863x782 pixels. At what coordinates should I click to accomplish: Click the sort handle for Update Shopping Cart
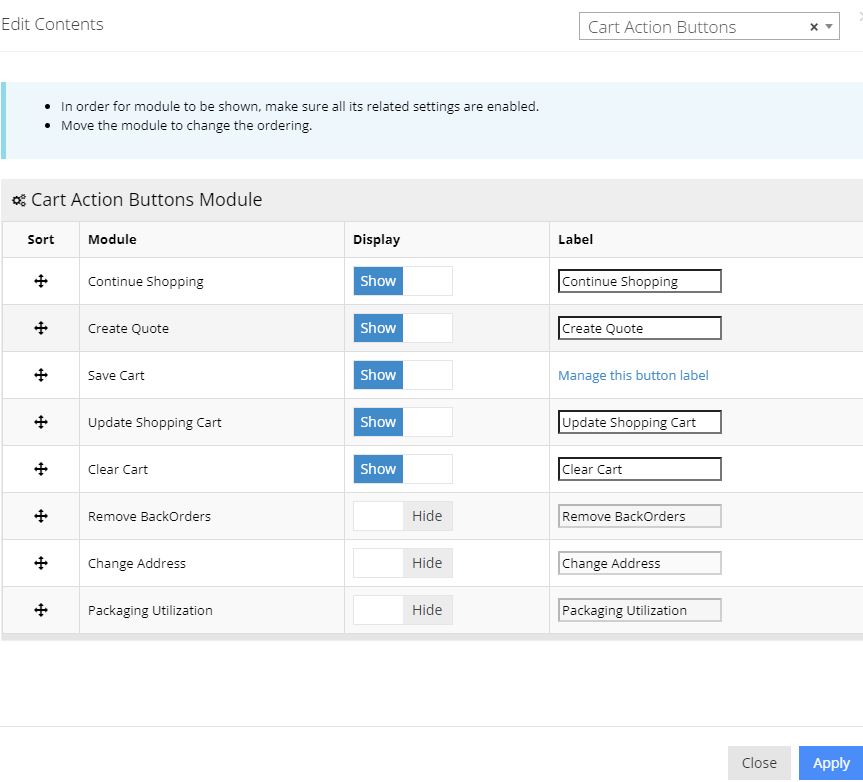pos(41,422)
